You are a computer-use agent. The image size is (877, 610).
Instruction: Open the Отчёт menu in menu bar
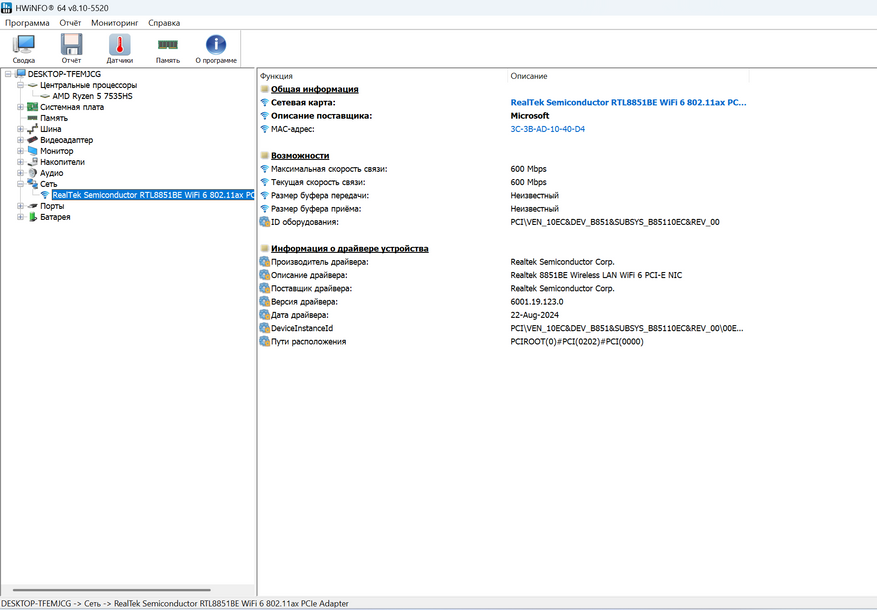pyautogui.click(x=70, y=23)
